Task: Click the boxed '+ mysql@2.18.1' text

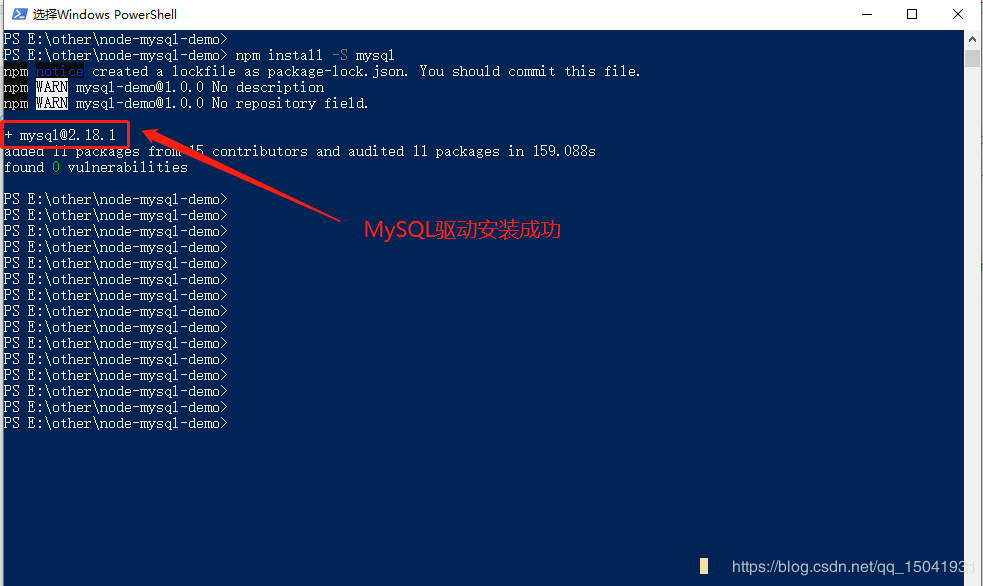Action: click(x=60, y=135)
